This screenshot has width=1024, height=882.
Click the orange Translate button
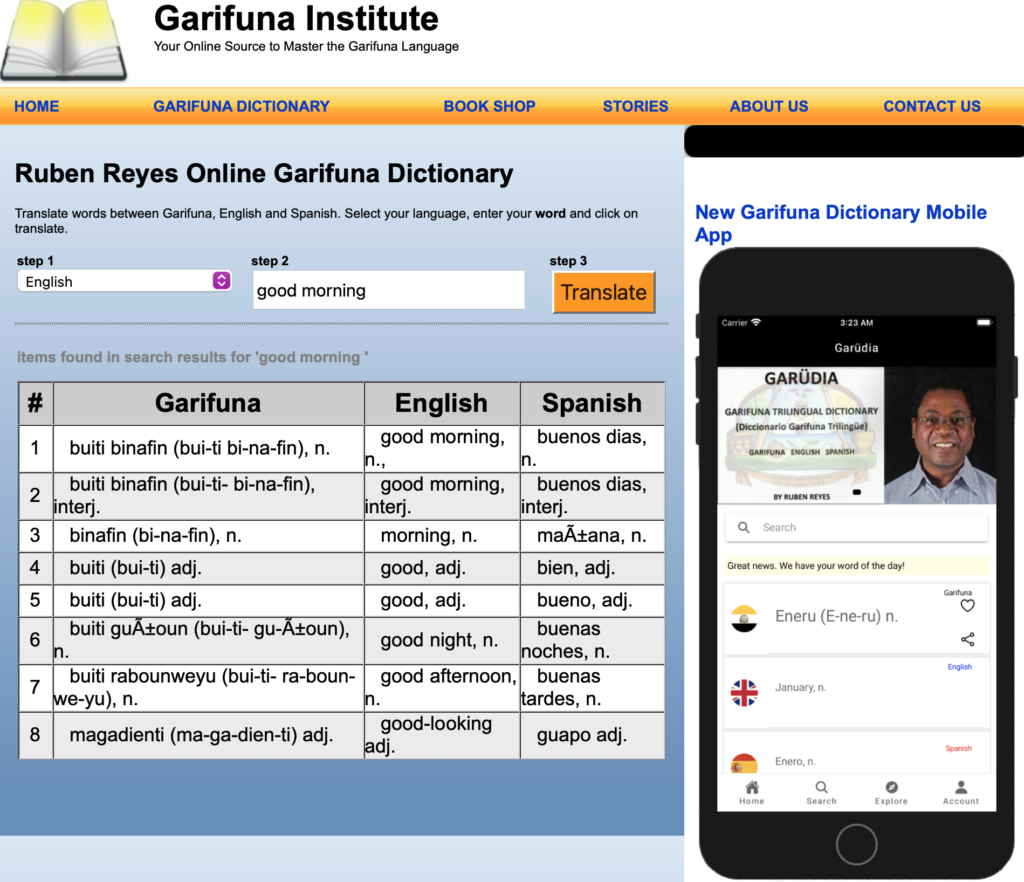tap(603, 292)
